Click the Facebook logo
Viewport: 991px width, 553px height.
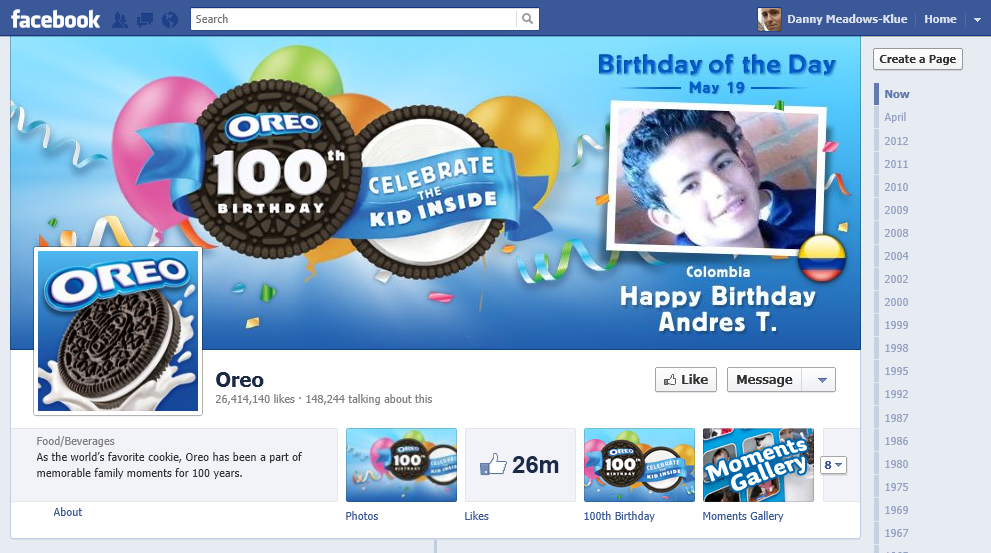[56, 19]
